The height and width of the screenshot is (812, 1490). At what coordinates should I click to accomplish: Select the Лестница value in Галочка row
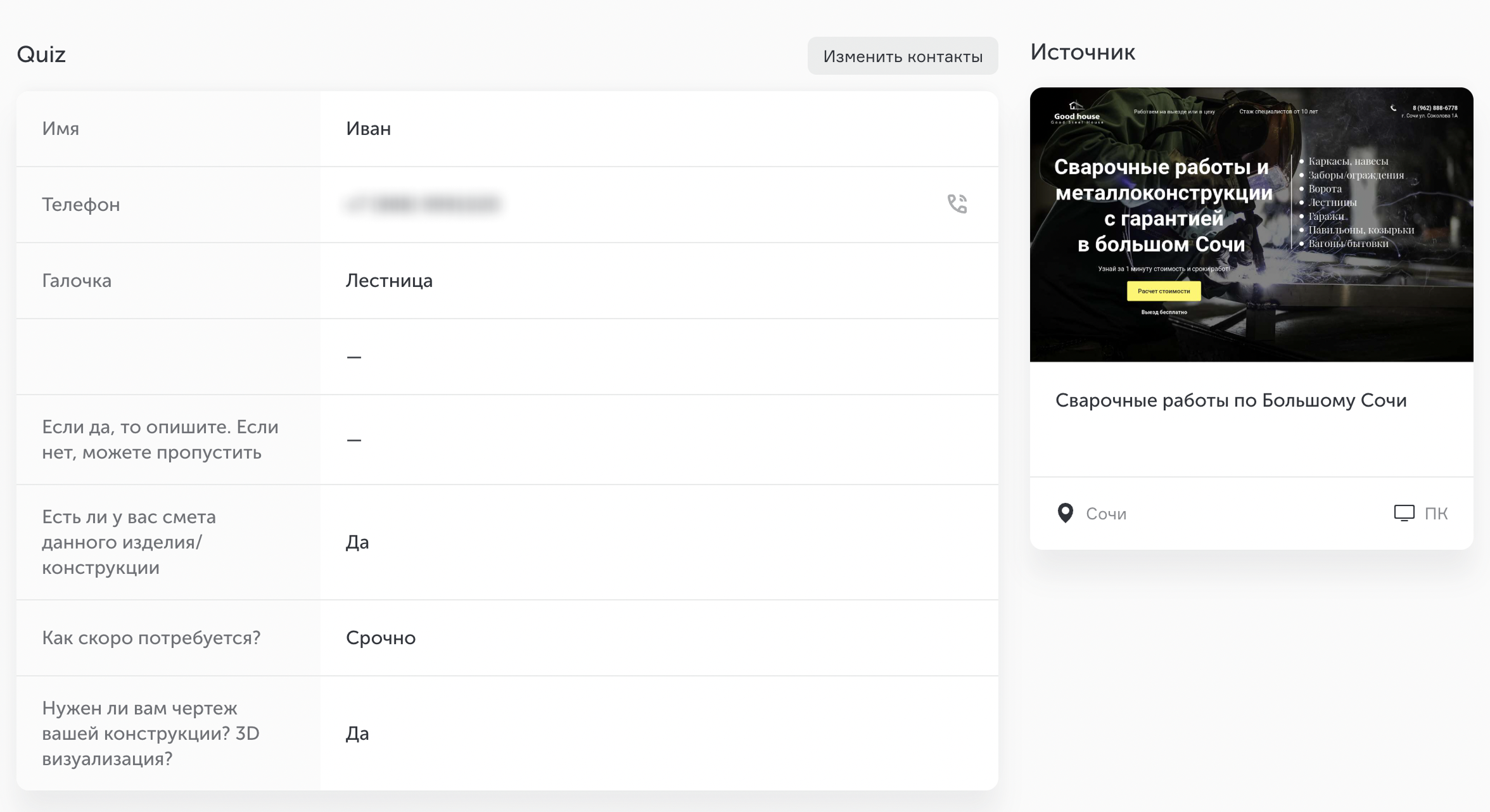click(389, 281)
